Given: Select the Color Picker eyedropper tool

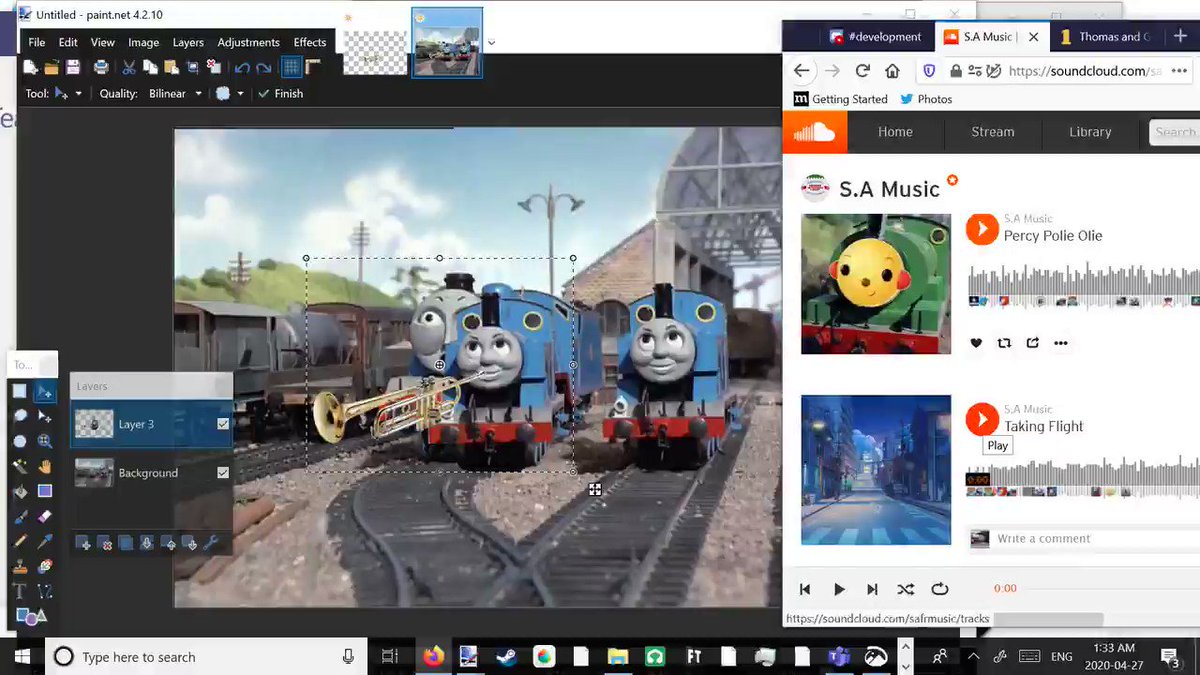Looking at the screenshot, I should click(x=45, y=541).
